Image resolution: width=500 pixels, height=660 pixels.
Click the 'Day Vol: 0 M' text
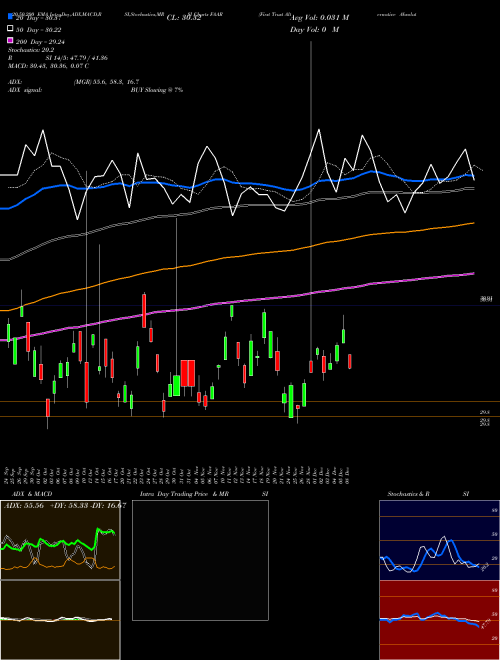click(x=314, y=29)
